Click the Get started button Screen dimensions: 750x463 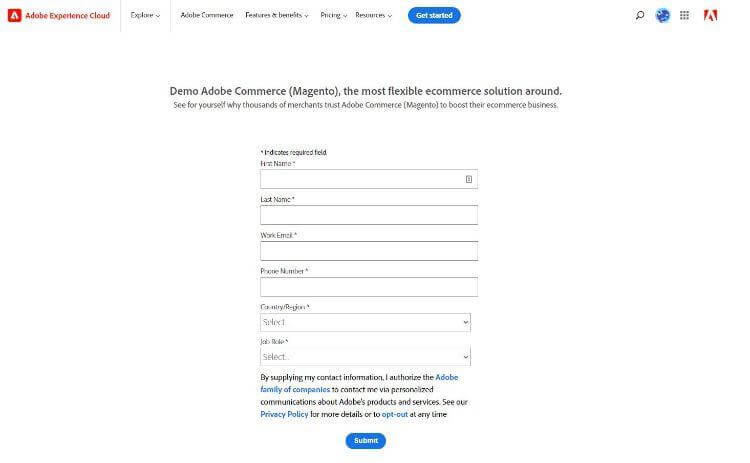point(434,15)
